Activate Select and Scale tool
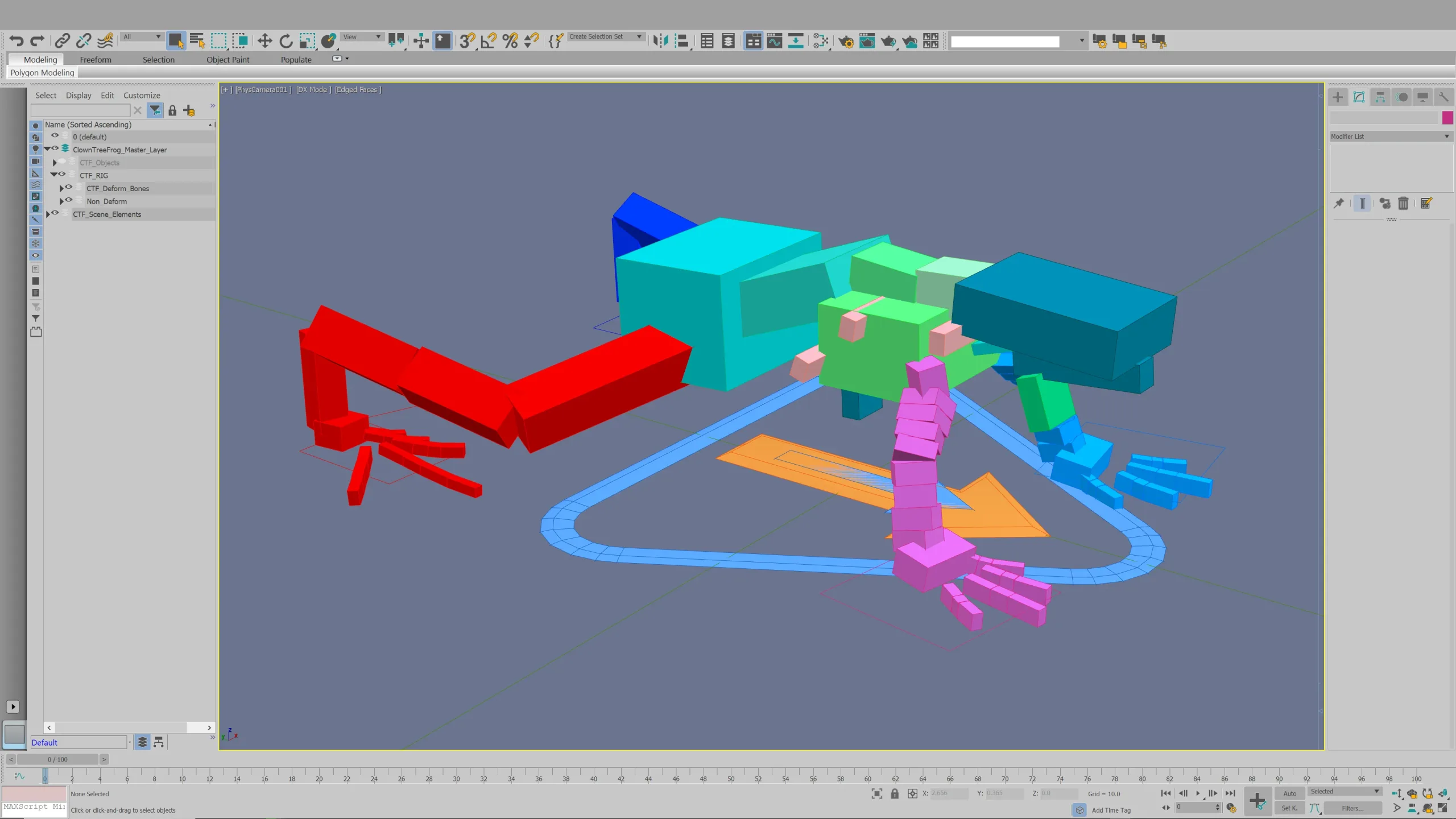1456x819 pixels. 307,41
